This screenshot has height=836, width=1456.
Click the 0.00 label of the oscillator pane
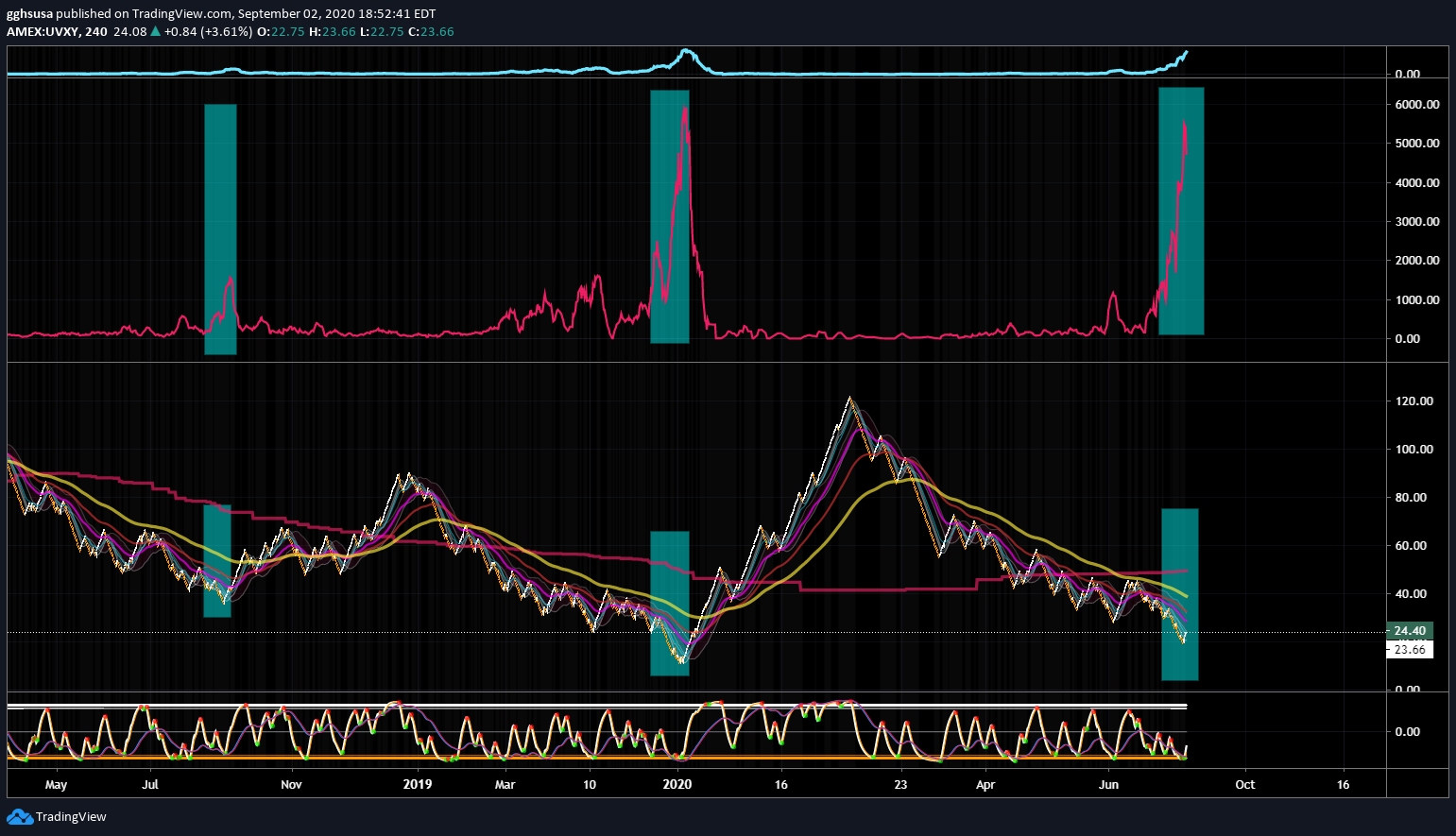pyautogui.click(x=1408, y=731)
